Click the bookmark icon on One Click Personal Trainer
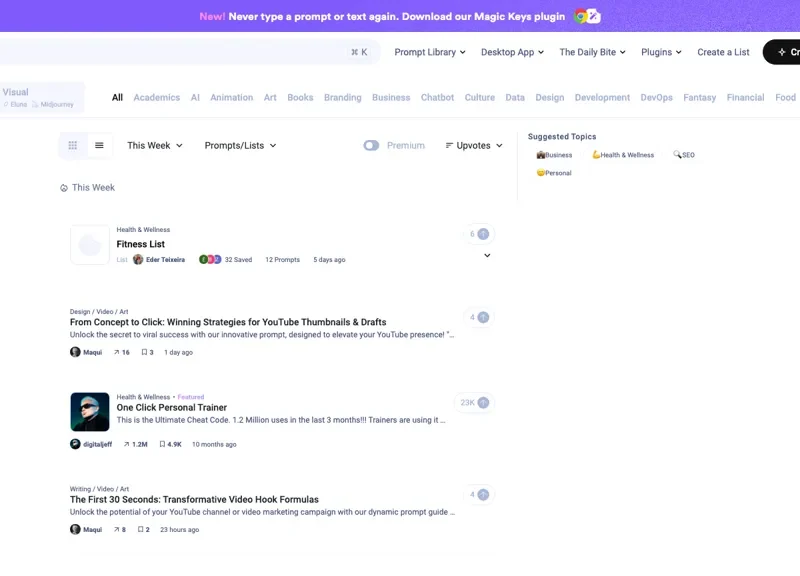This screenshot has width=800, height=576. click(163, 444)
